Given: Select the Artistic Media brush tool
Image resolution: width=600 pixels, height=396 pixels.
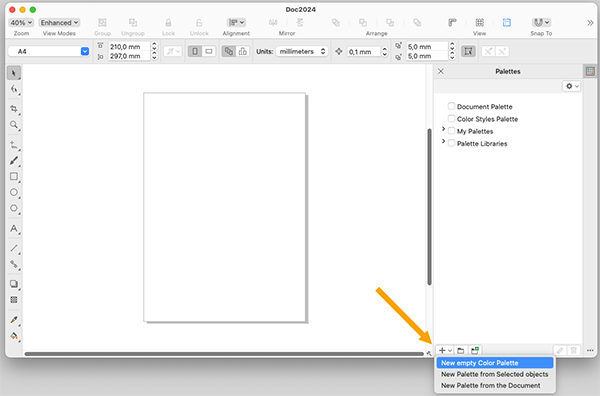Looking at the screenshot, I should pos(14,161).
